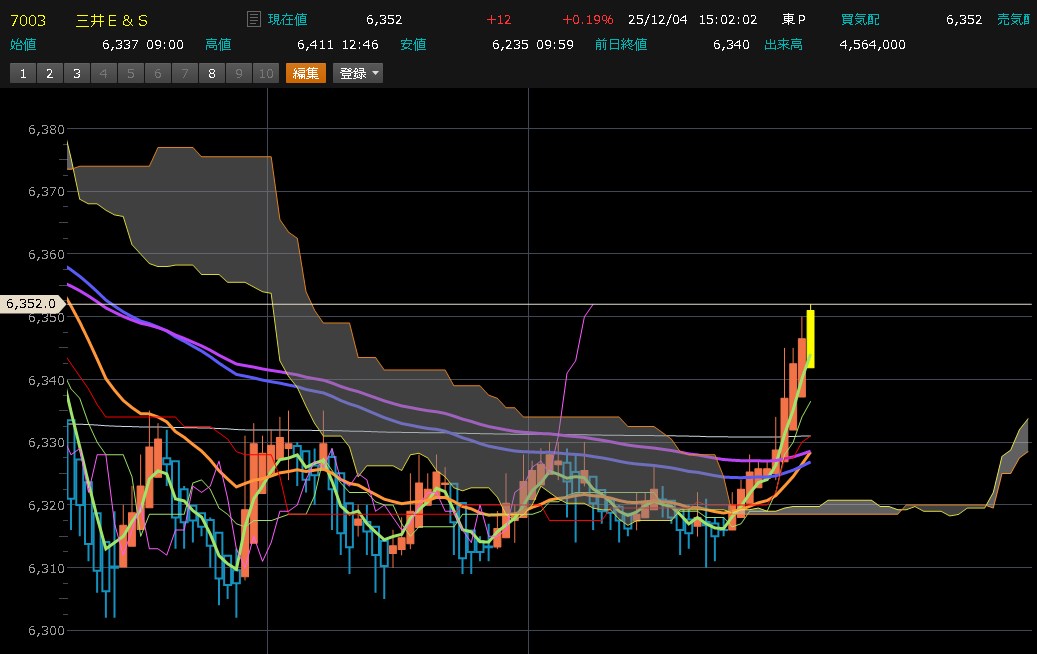This screenshot has width=1037, height=654.
Task: Click preset tab 10
Action: tap(265, 73)
